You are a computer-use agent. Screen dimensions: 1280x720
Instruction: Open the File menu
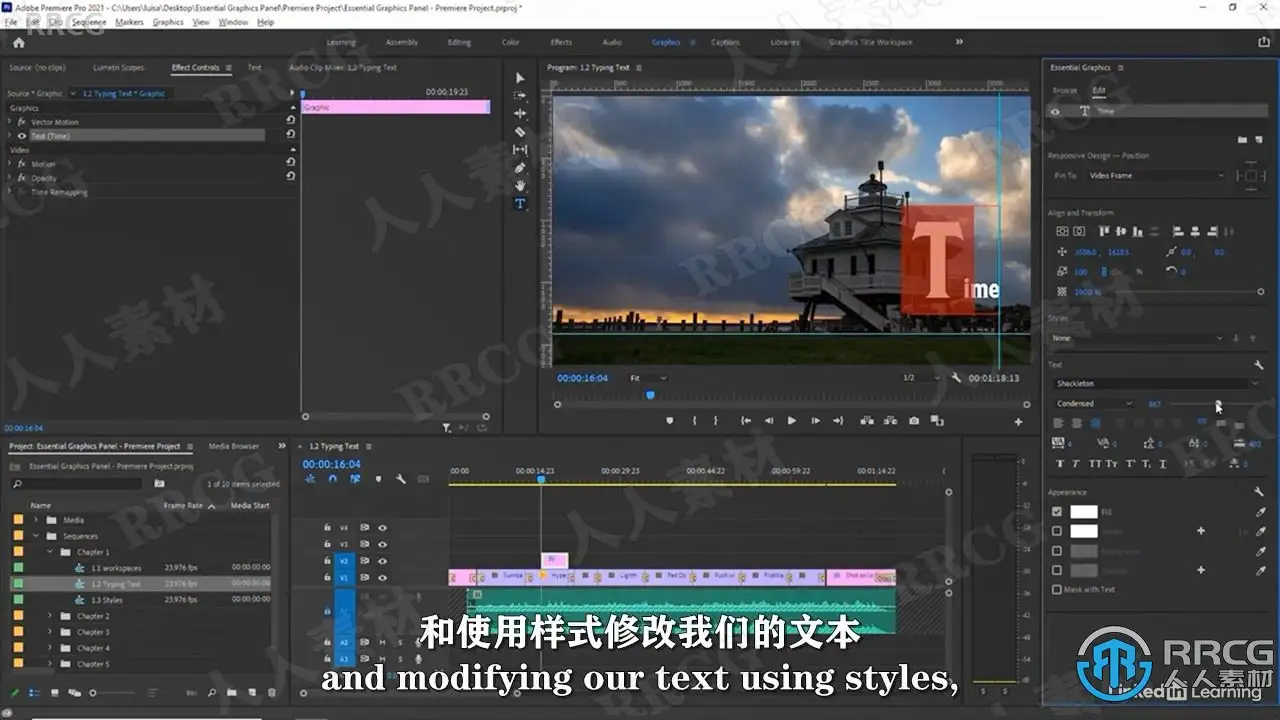tap(10, 22)
